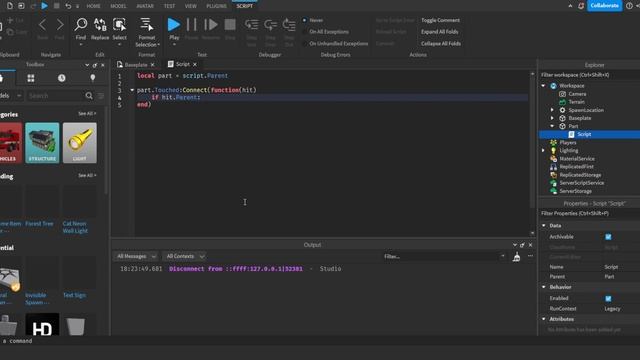
Task: Open the AVATAR ribbon tab
Action: pyautogui.click(x=145, y=6)
